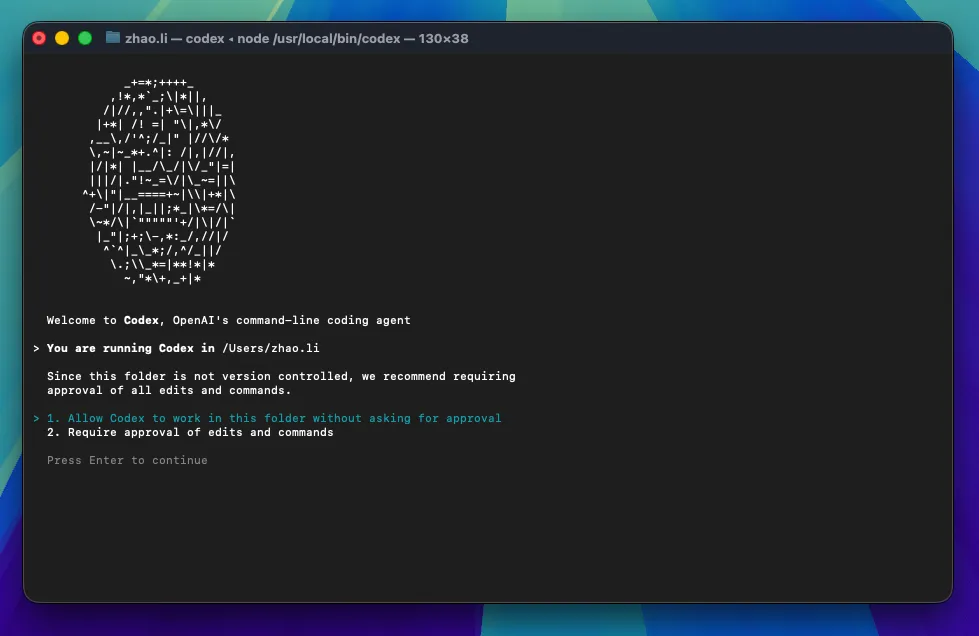
Task: Click the desktop wallpaper outside the terminal
Action: click(x=965, y=300)
